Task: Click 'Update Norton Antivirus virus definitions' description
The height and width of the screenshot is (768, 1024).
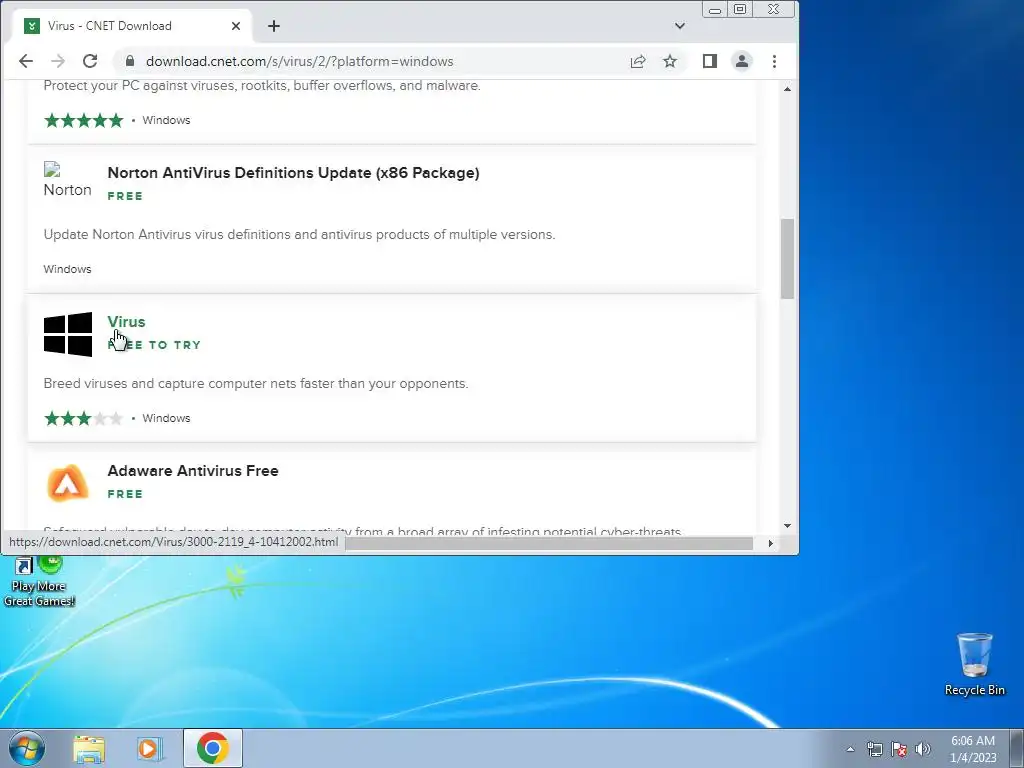Action: [299, 234]
